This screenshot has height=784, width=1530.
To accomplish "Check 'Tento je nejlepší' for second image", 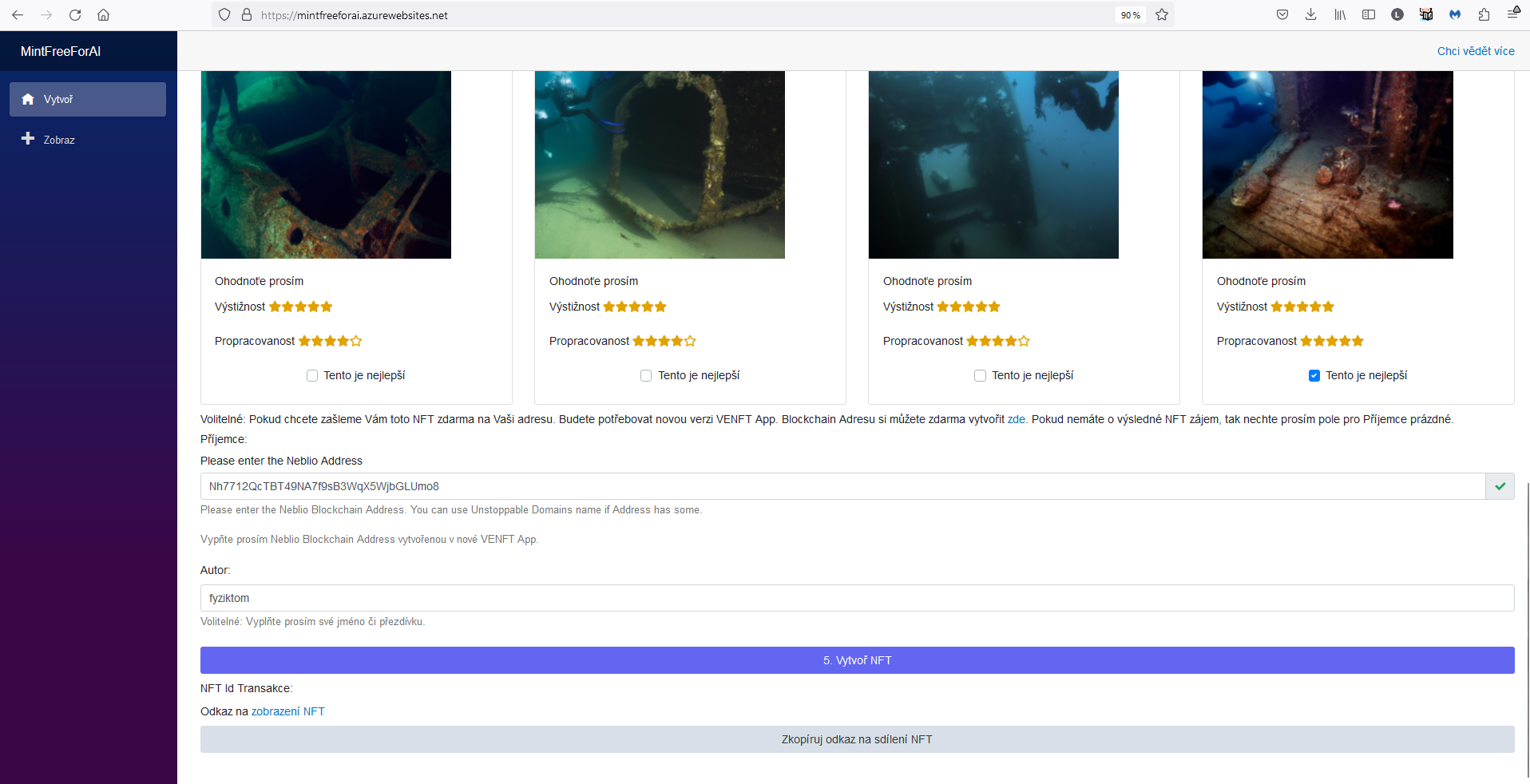I will 646,376.
